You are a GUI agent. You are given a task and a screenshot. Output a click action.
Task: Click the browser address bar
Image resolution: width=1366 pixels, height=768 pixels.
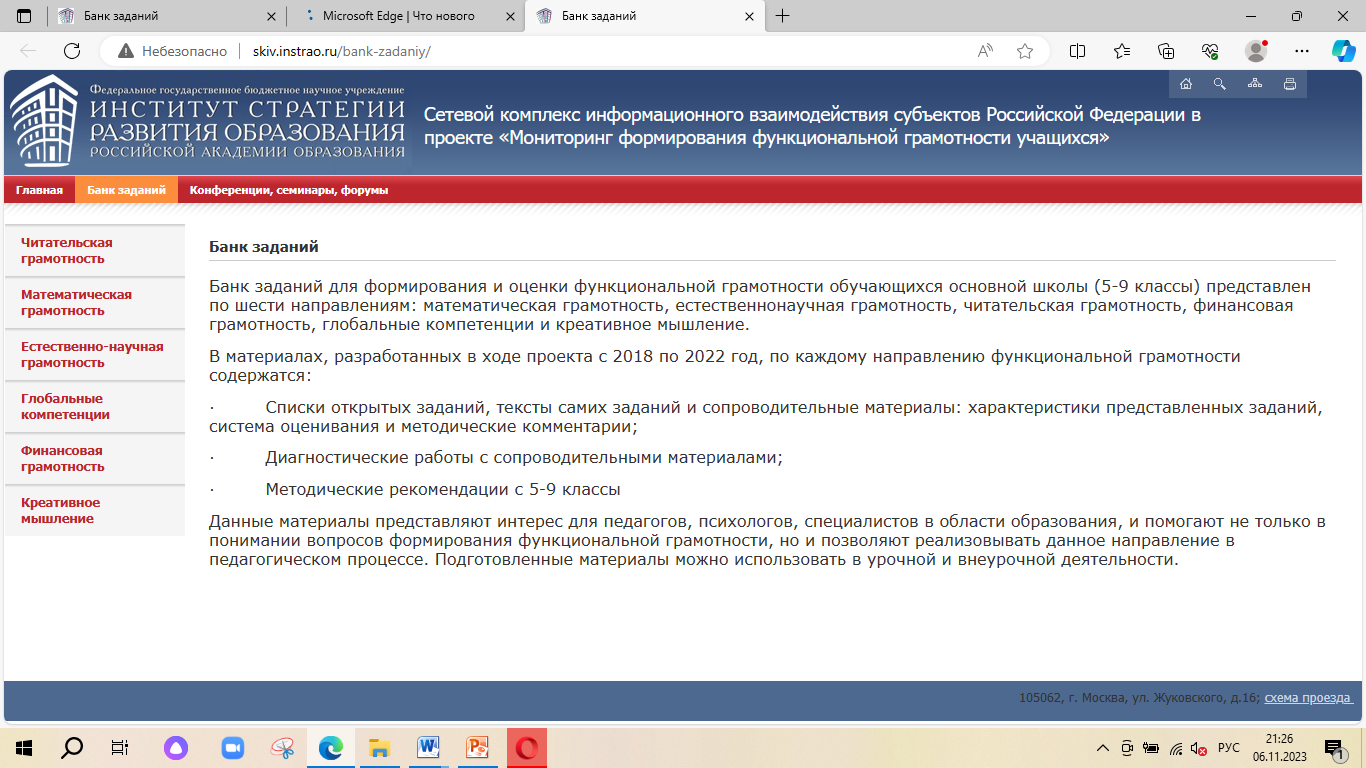pos(600,51)
